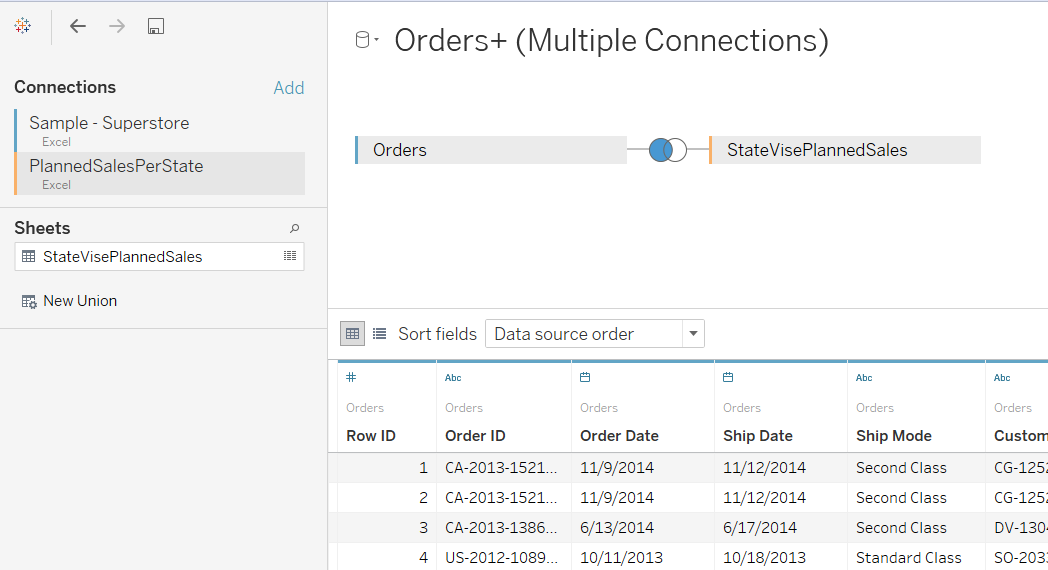The height and width of the screenshot is (570, 1048).
Task: Click Order Date calendar data type icon
Action: point(585,377)
